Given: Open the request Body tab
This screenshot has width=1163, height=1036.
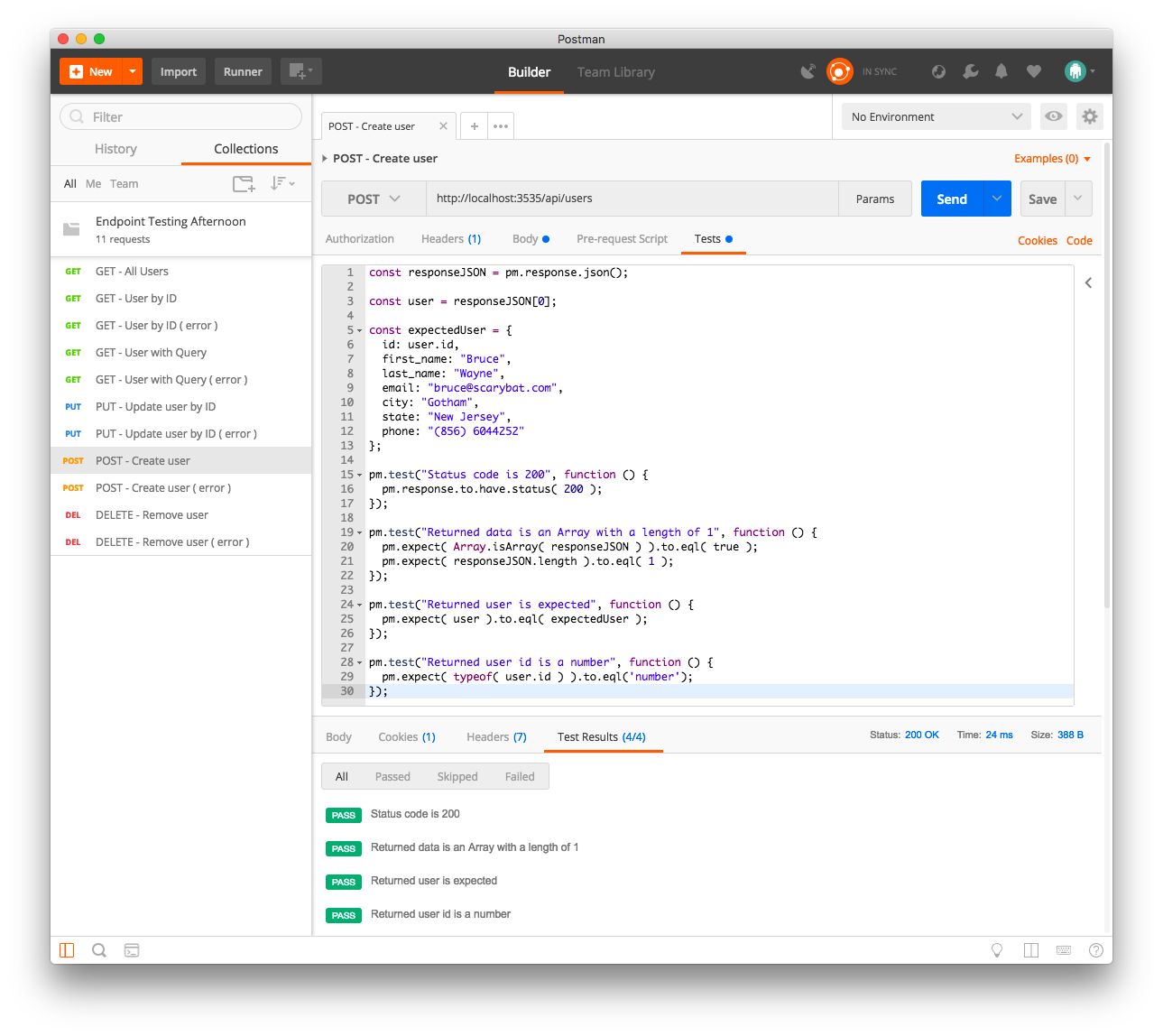Looking at the screenshot, I should (x=531, y=239).
